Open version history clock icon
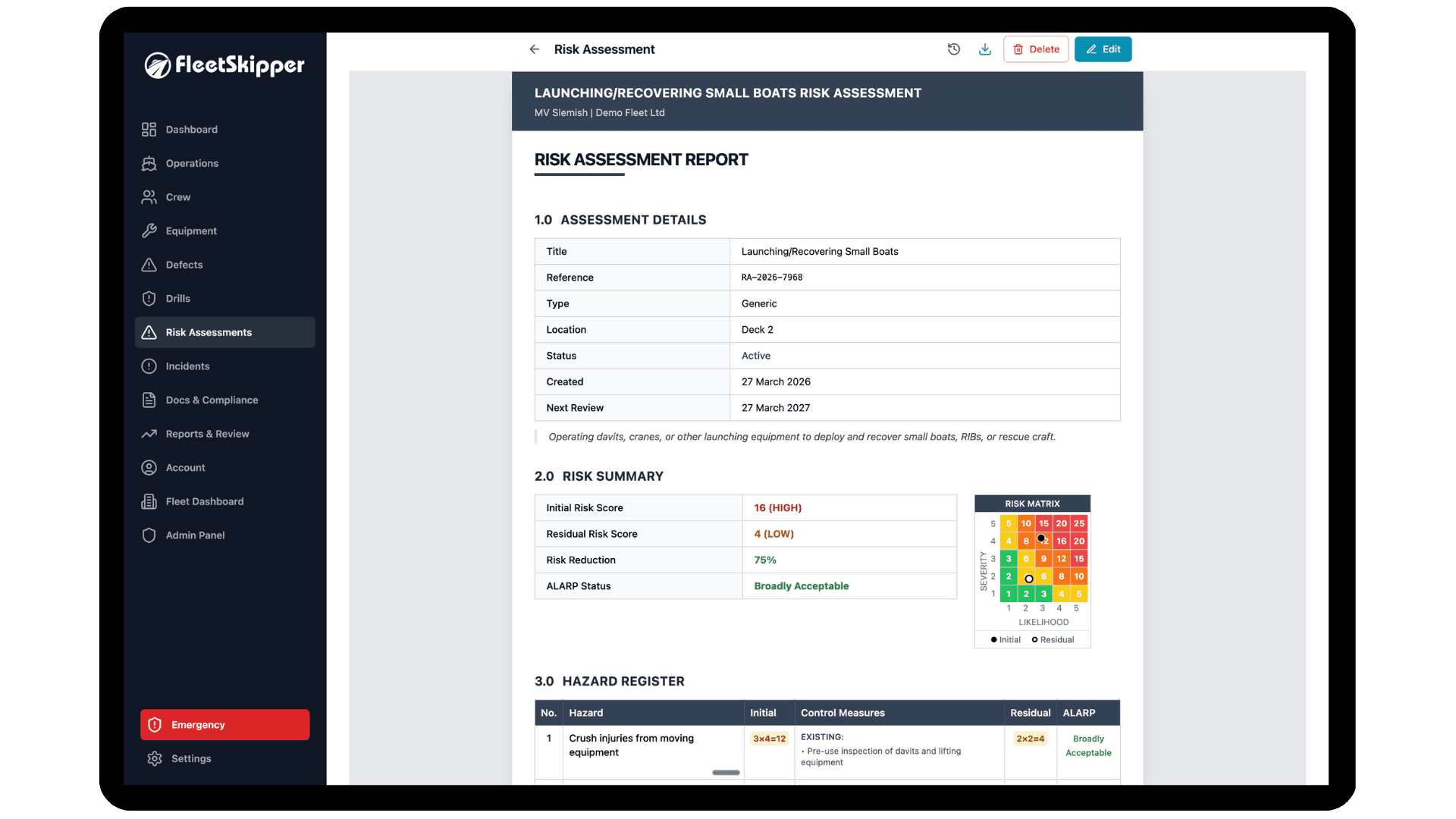Screen dimensions: 1456x819 click(954, 49)
